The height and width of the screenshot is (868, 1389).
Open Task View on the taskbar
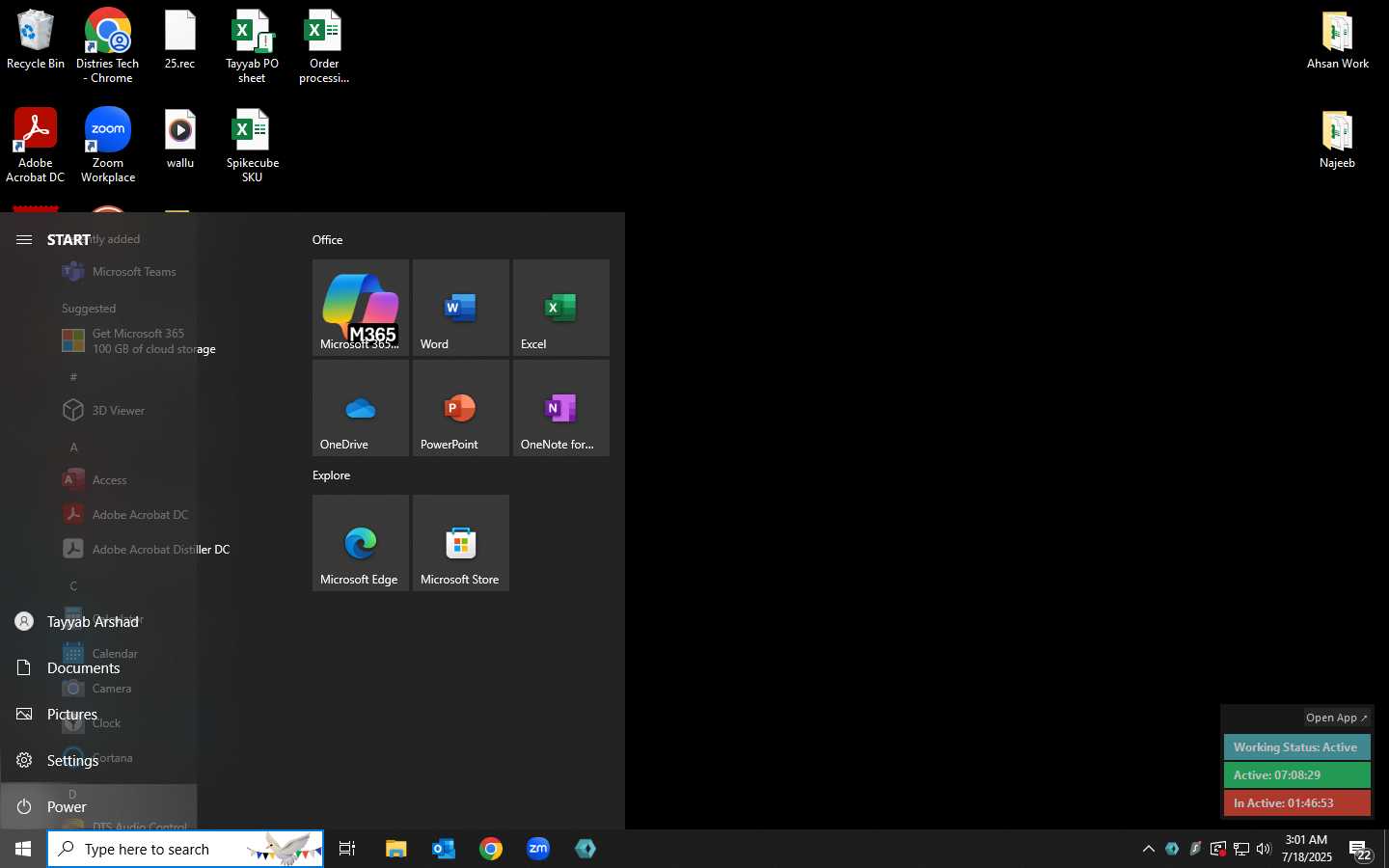[347, 849]
